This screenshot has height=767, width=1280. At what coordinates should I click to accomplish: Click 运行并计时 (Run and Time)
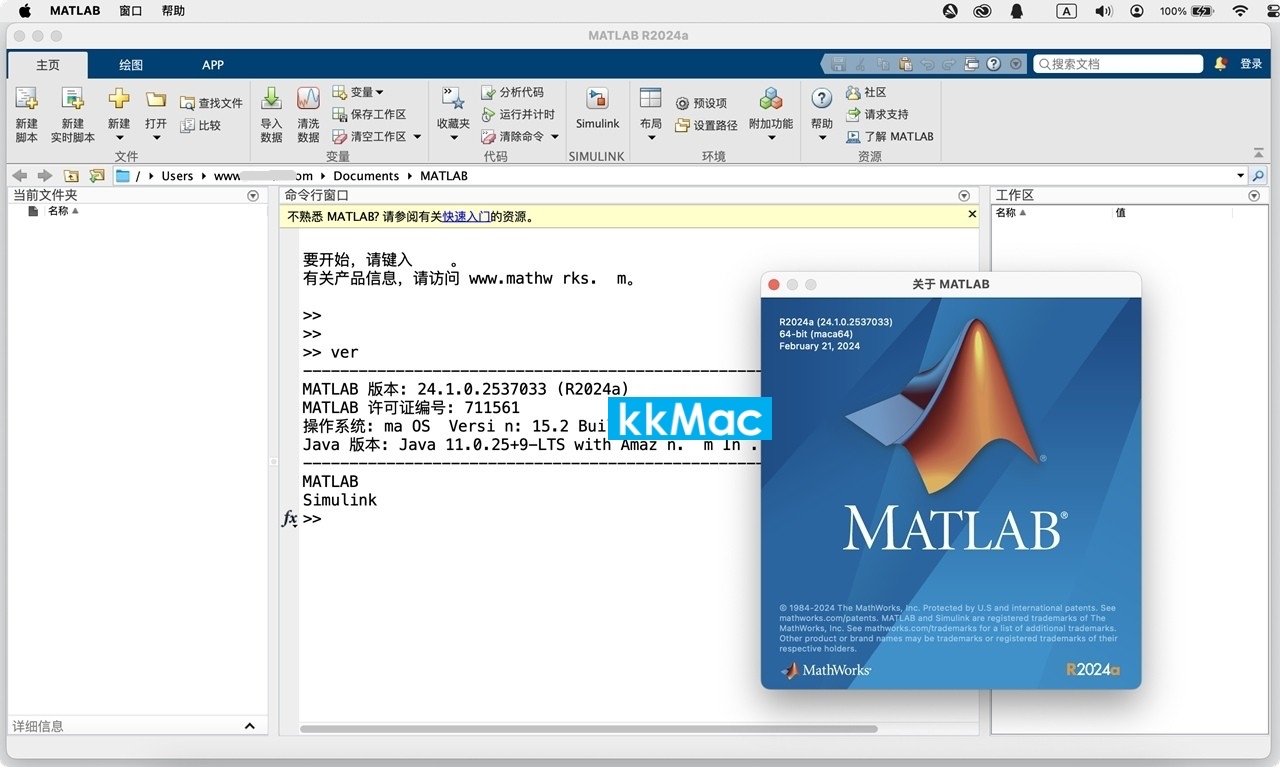coord(517,114)
